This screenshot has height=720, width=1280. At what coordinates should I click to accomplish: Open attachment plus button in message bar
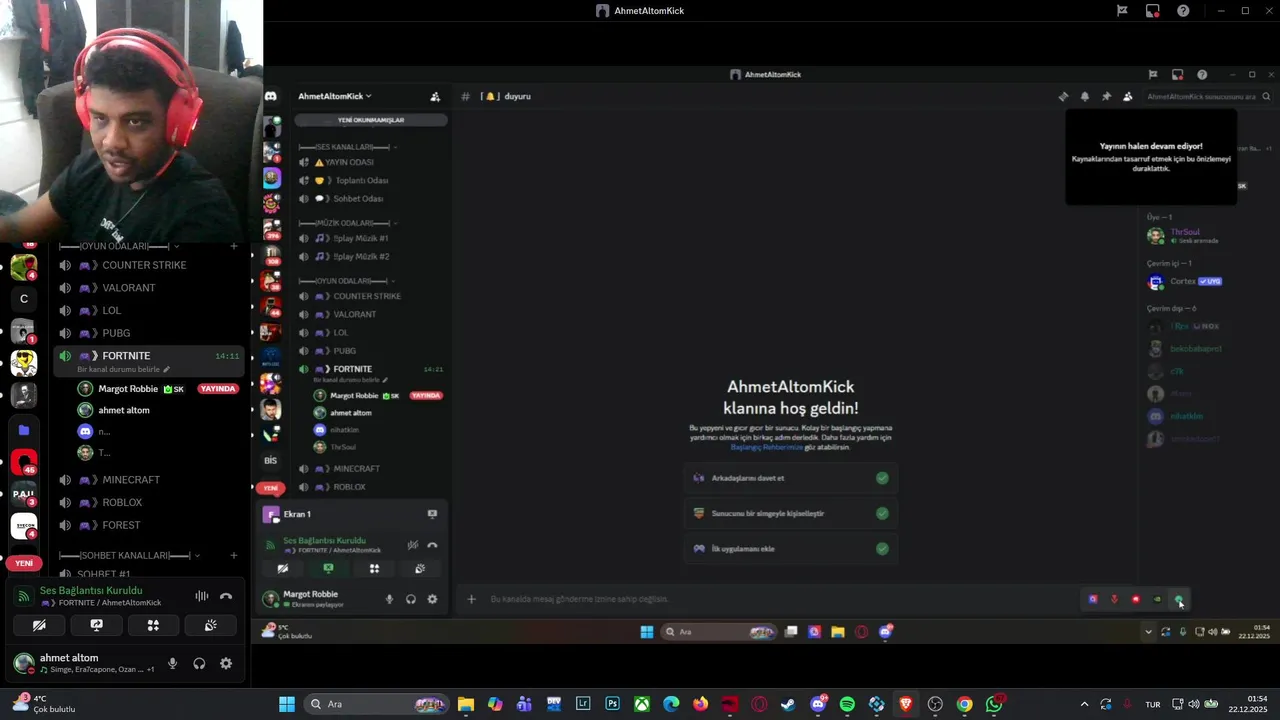[x=471, y=599]
